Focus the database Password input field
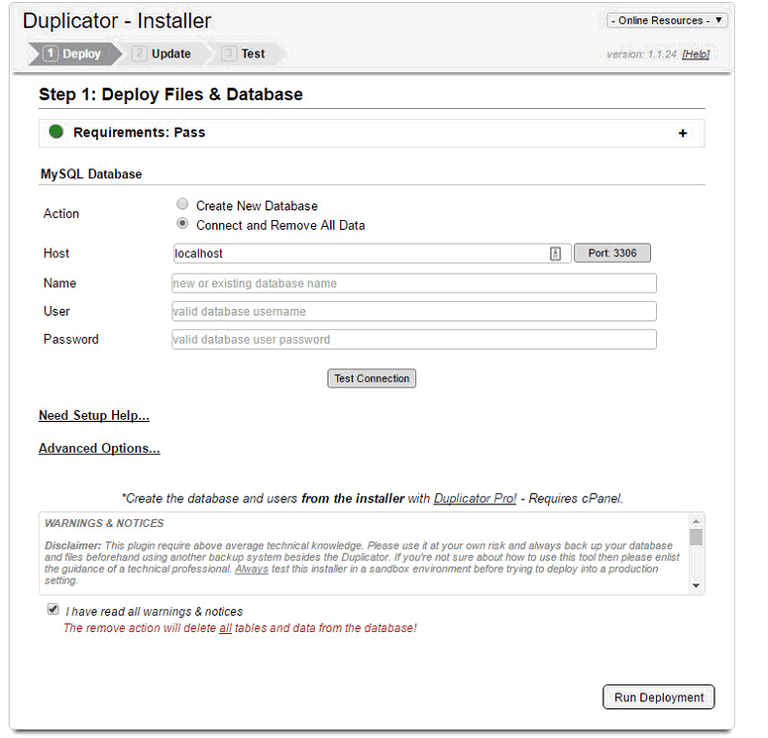 414,339
